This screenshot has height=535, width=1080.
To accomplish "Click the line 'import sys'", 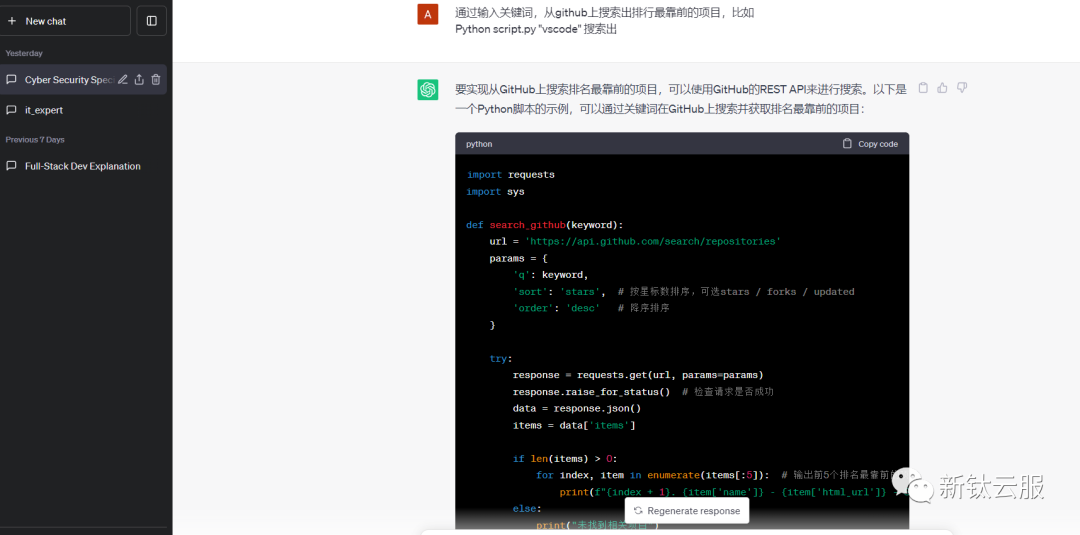I will pyautogui.click(x=495, y=191).
